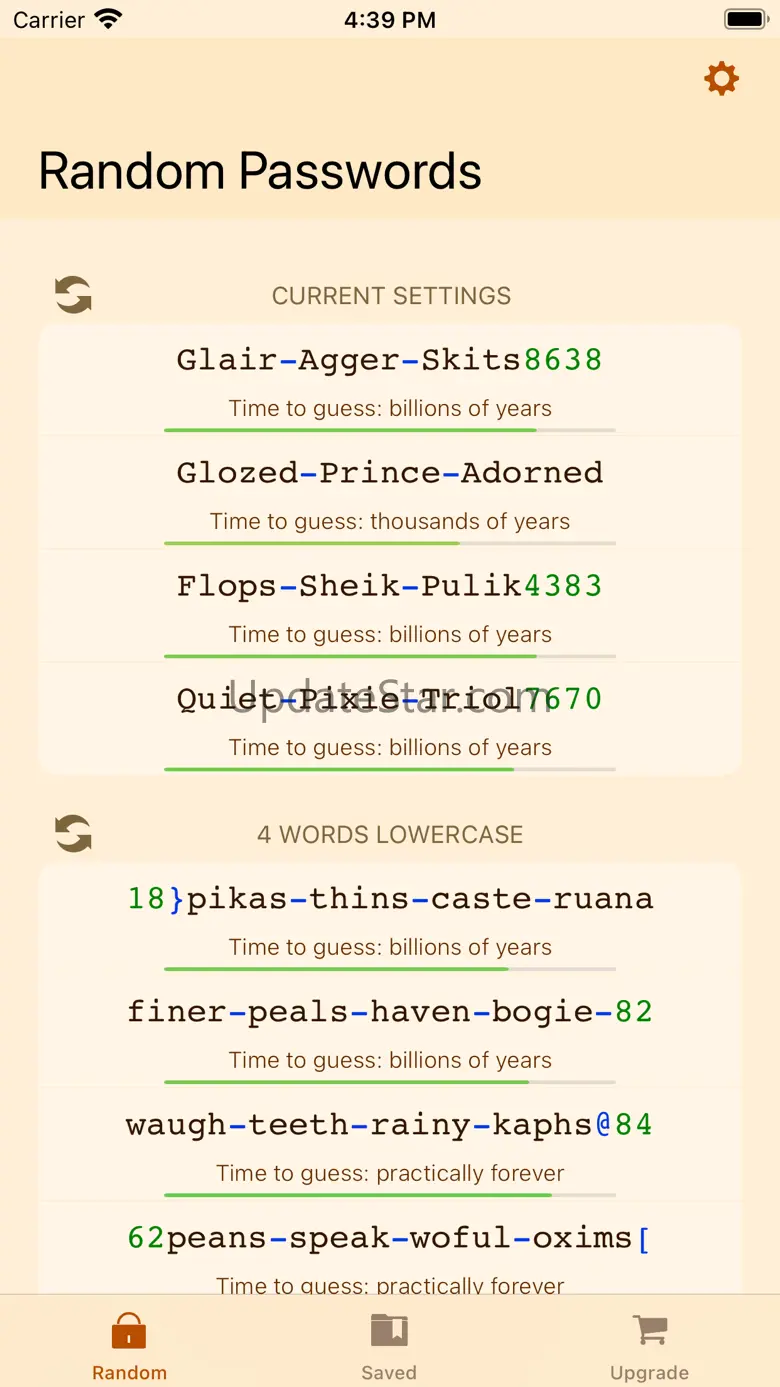Select password 18}pikas-thins-caste-ruana
The height and width of the screenshot is (1387, 780).
pyautogui.click(x=390, y=898)
